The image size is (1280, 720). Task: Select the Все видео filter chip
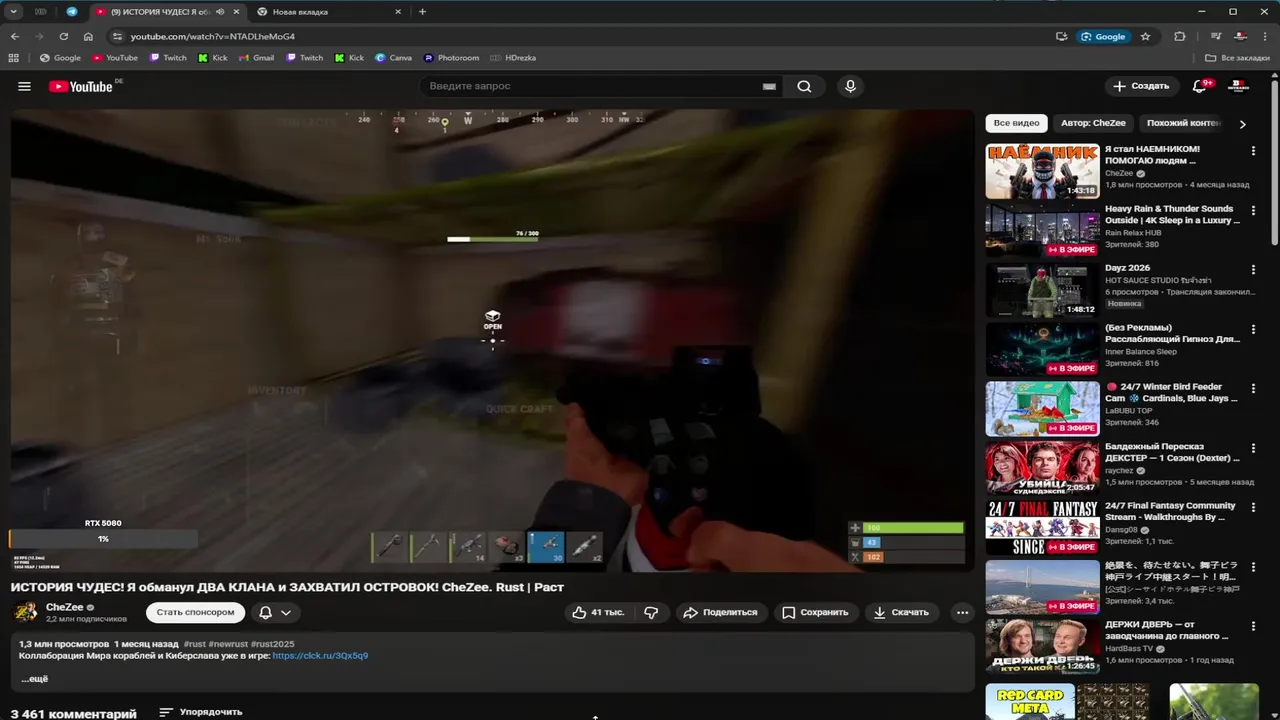[1016, 123]
